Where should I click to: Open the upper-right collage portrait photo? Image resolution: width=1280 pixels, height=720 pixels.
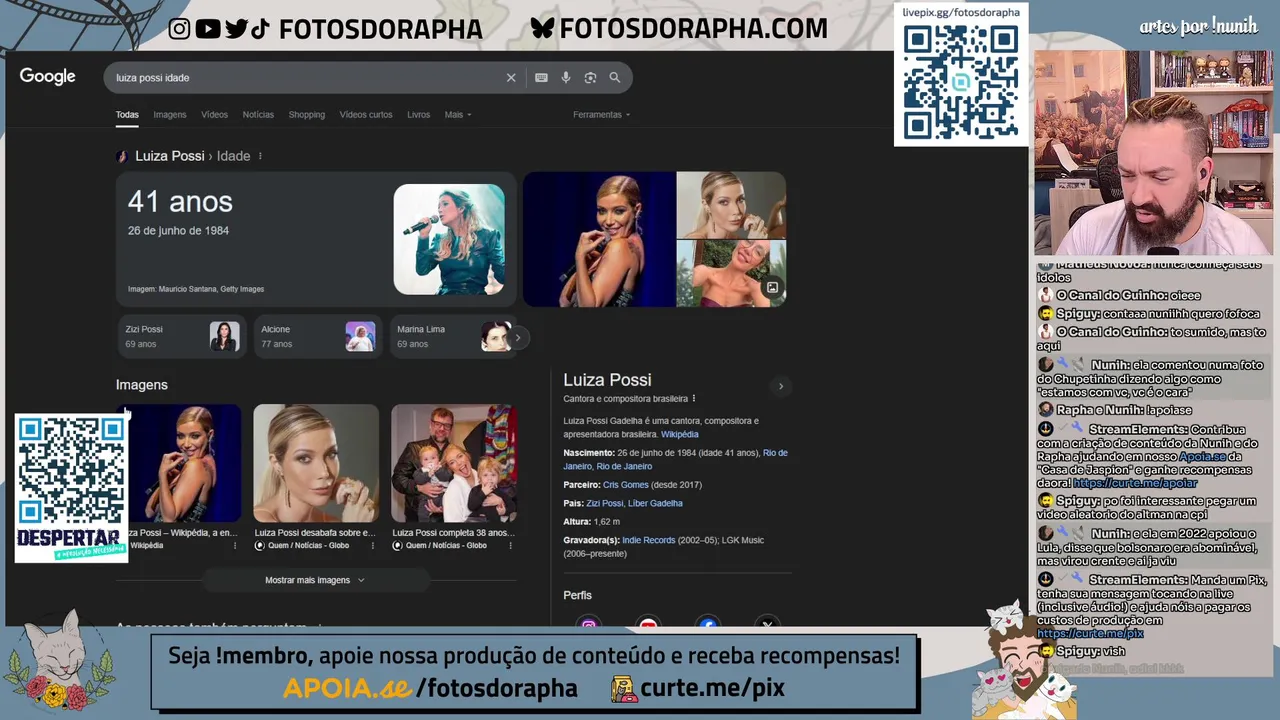tap(731, 205)
